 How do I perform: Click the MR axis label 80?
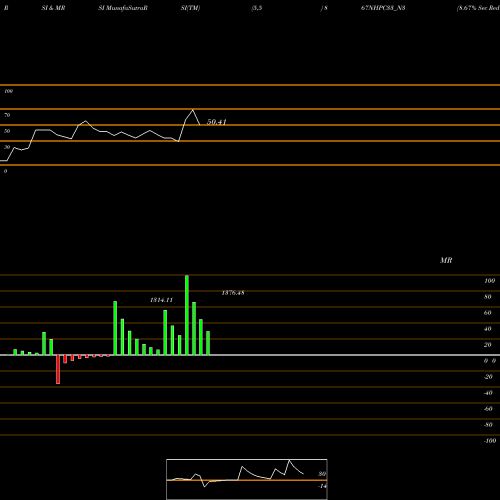[x=488, y=297]
